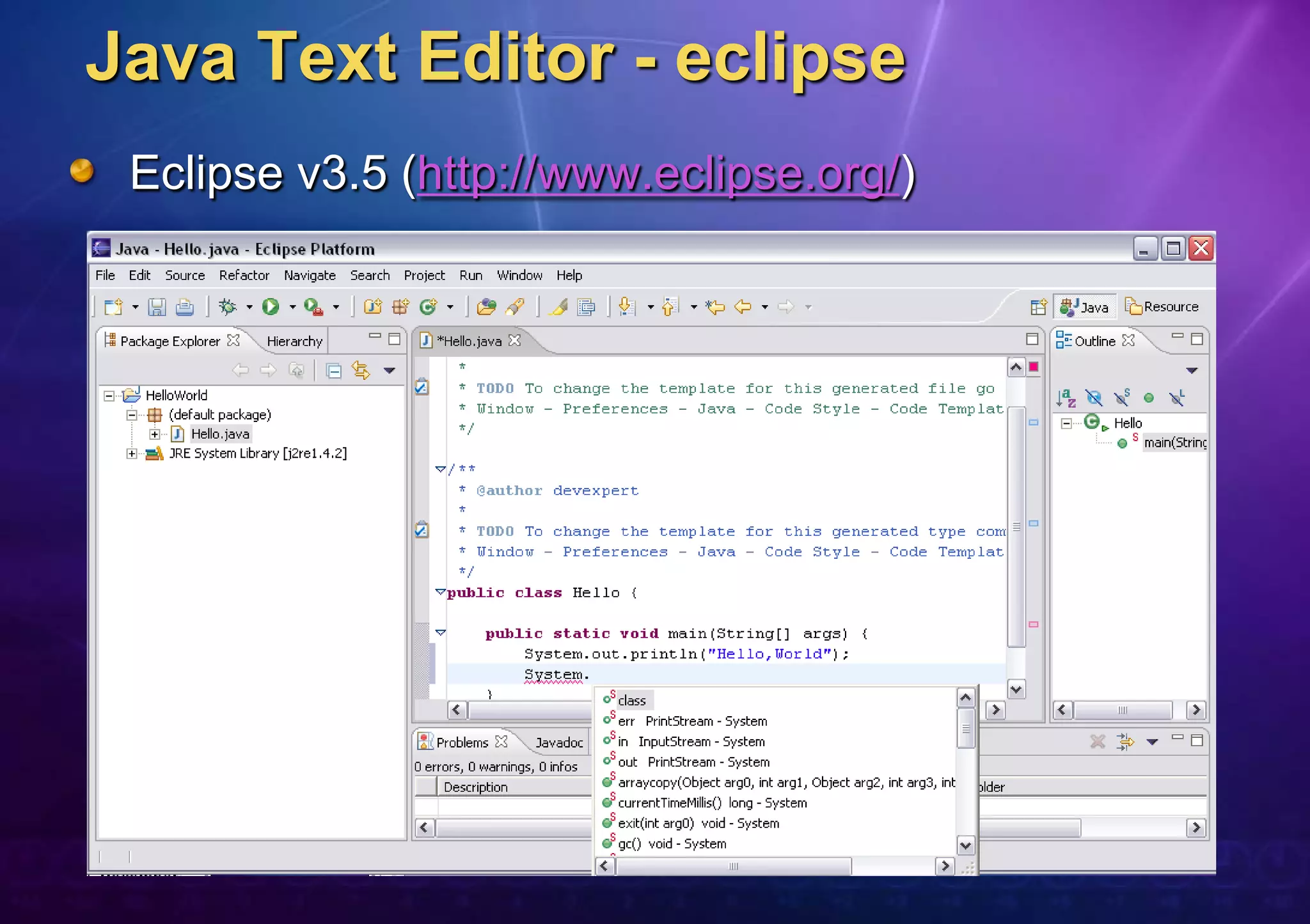Image resolution: width=1310 pixels, height=924 pixels.
Task: Choose 'out PrintStream - System' completion
Action: [x=693, y=762]
